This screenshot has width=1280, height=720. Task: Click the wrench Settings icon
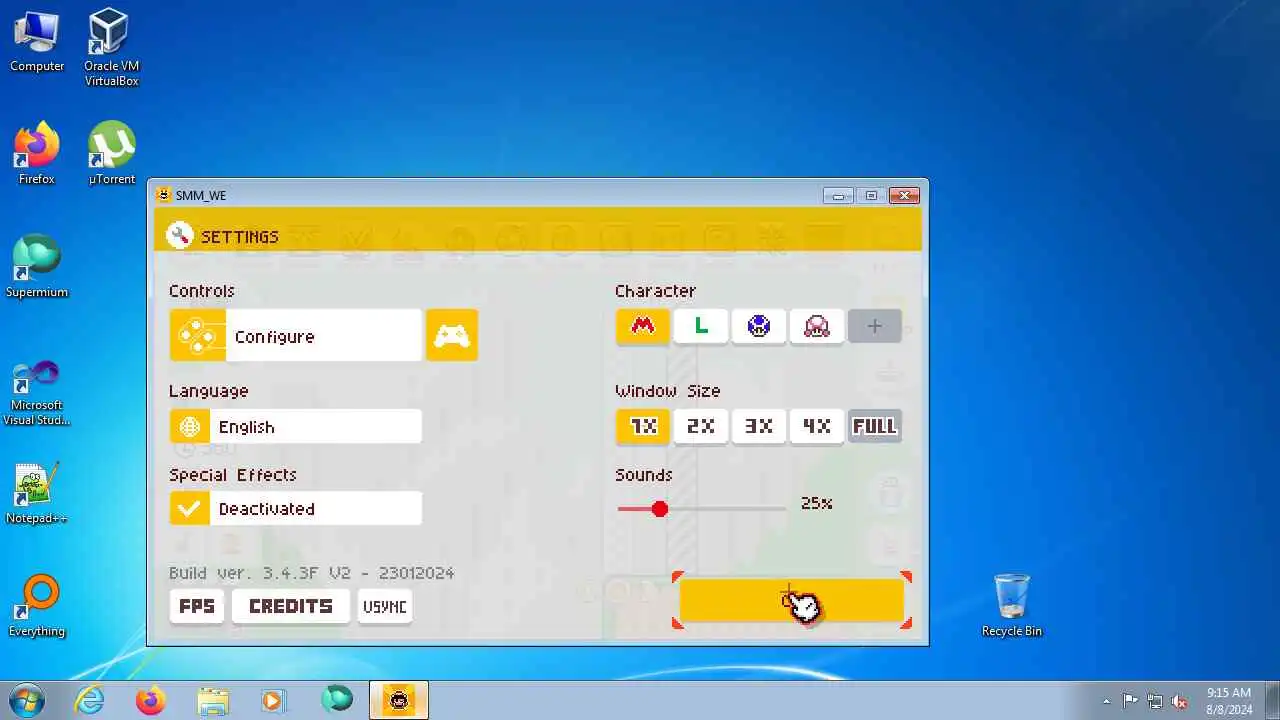(180, 236)
